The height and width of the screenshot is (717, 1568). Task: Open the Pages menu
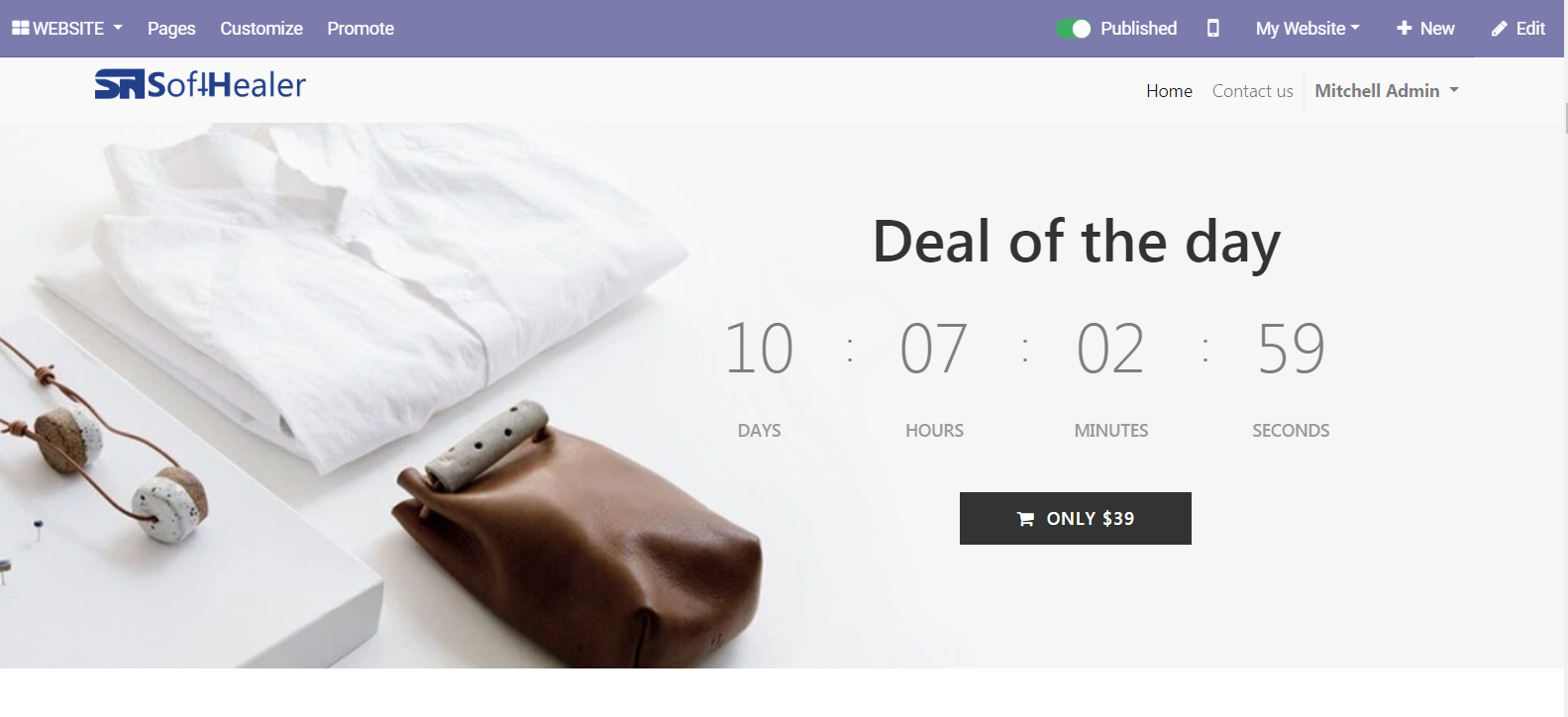(171, 28)
